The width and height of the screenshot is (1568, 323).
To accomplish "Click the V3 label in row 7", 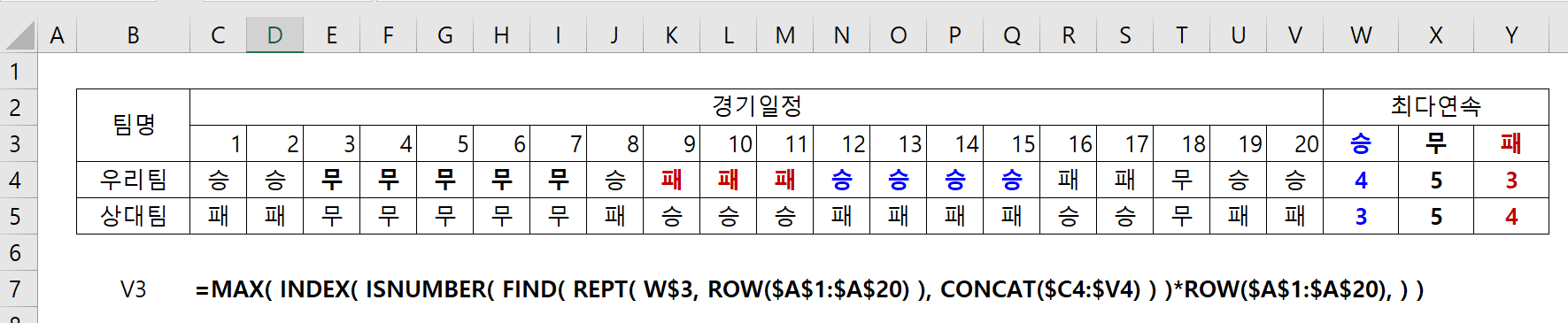I will pos(133,289).
